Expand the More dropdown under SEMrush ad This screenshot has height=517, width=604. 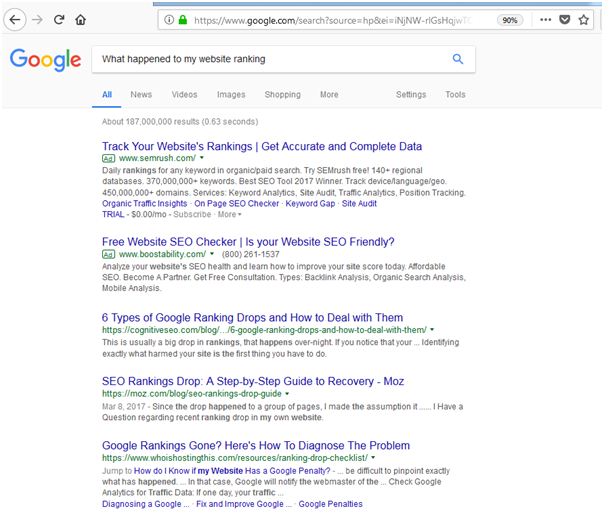coord(229,215)
